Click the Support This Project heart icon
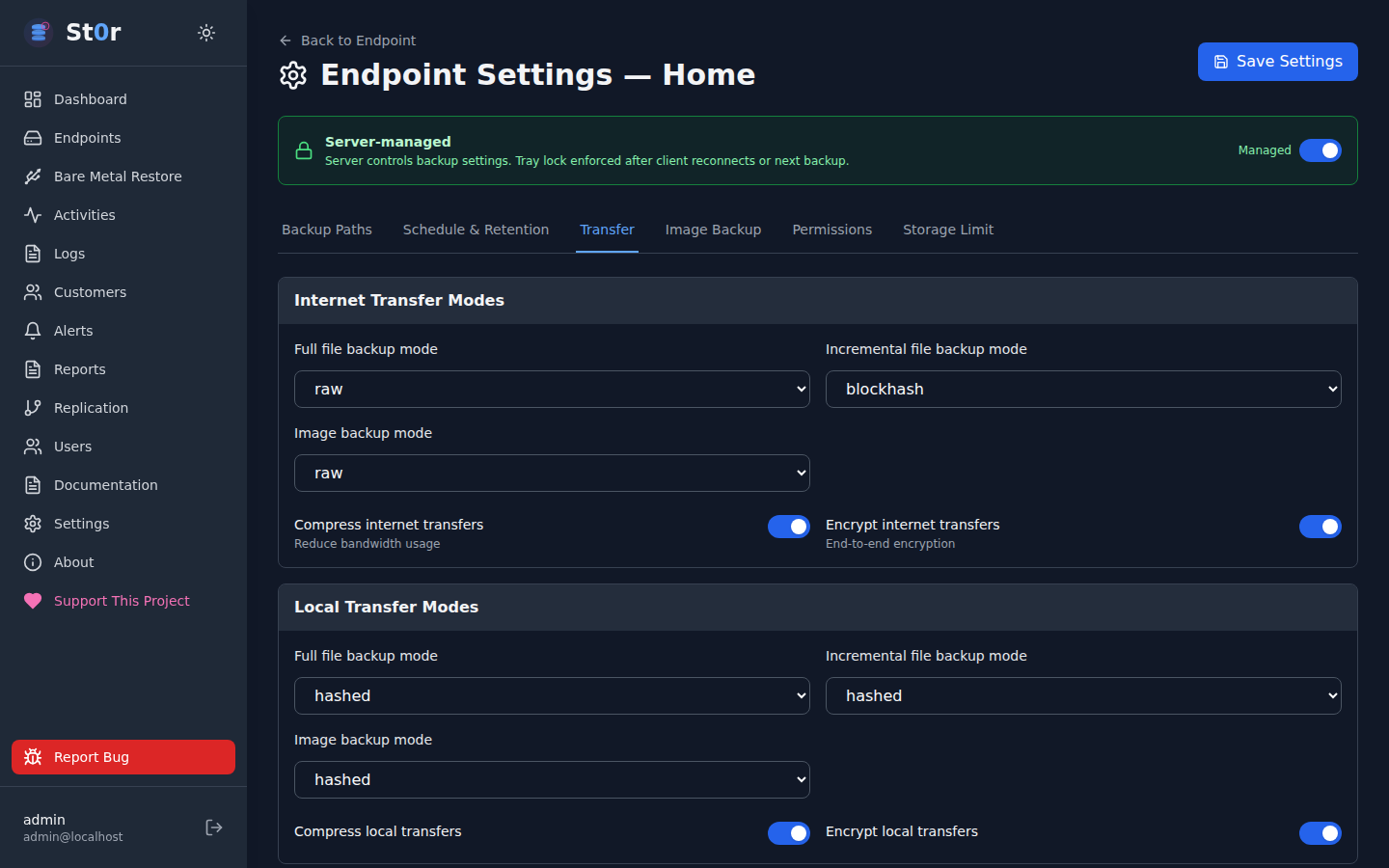 (33, 601)
